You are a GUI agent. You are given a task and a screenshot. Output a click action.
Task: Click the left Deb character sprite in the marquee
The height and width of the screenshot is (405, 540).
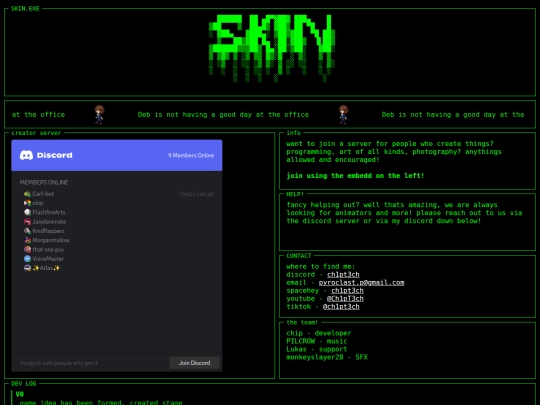[x=99, y=115]
